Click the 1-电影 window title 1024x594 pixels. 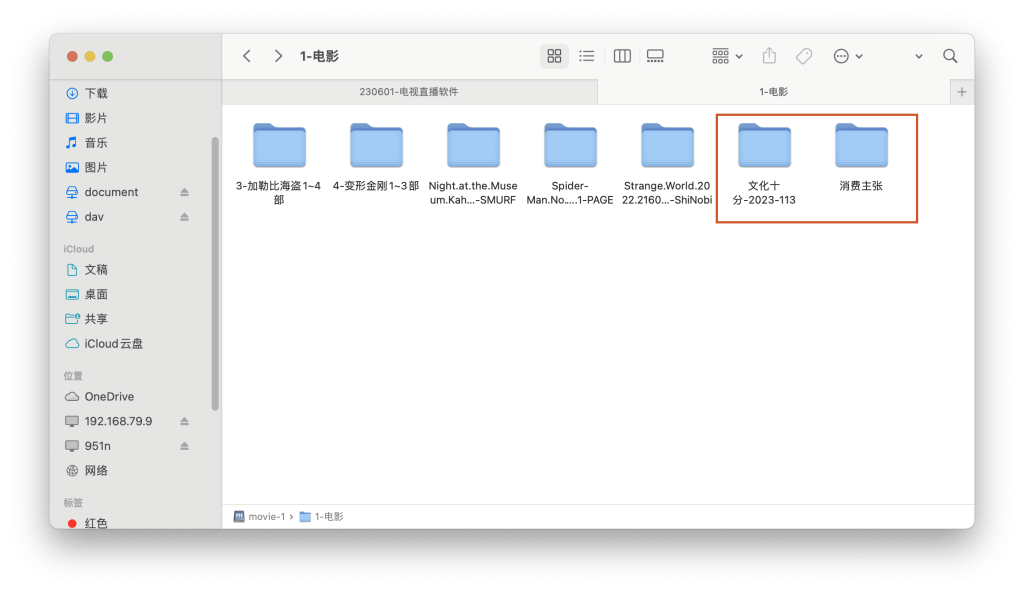point(319,56)
